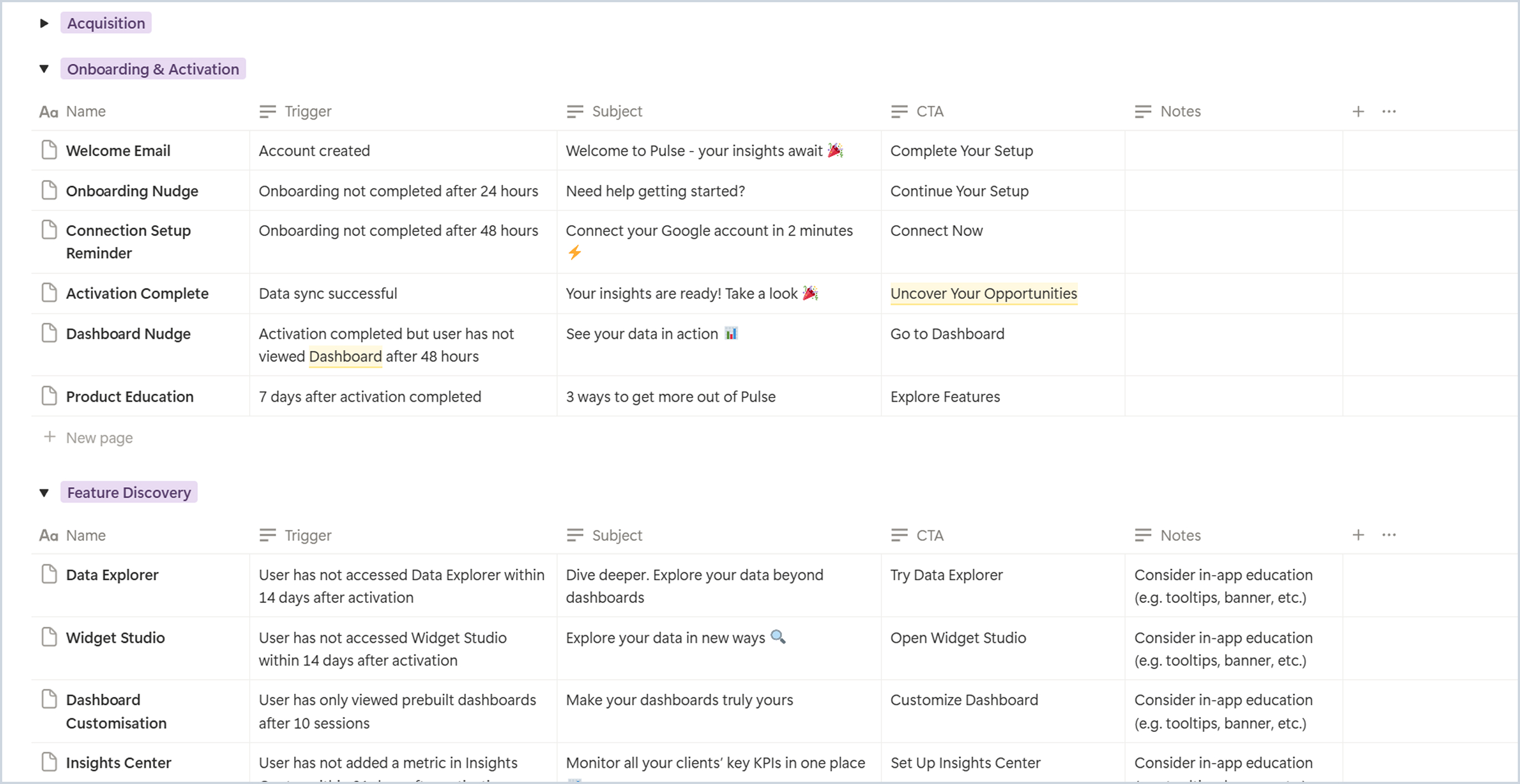Select the Account created trigger cell
This screenshot has width=1520, height=784.
click(x=314, y=151)
